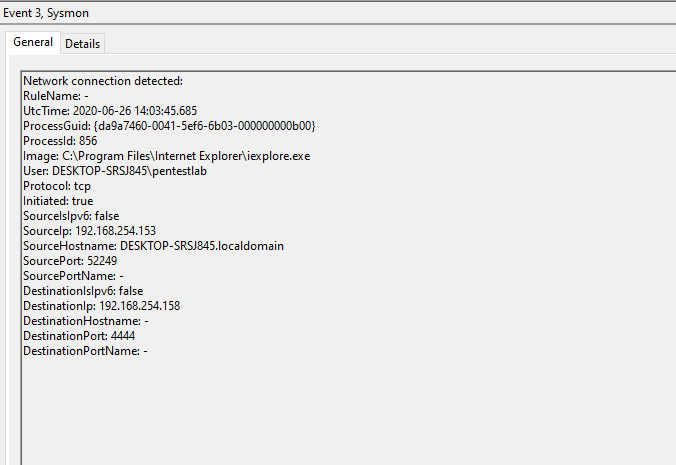Click the ProcessGuid value line
This screenshot has width=676, height=465.
[x=170, y=126]
